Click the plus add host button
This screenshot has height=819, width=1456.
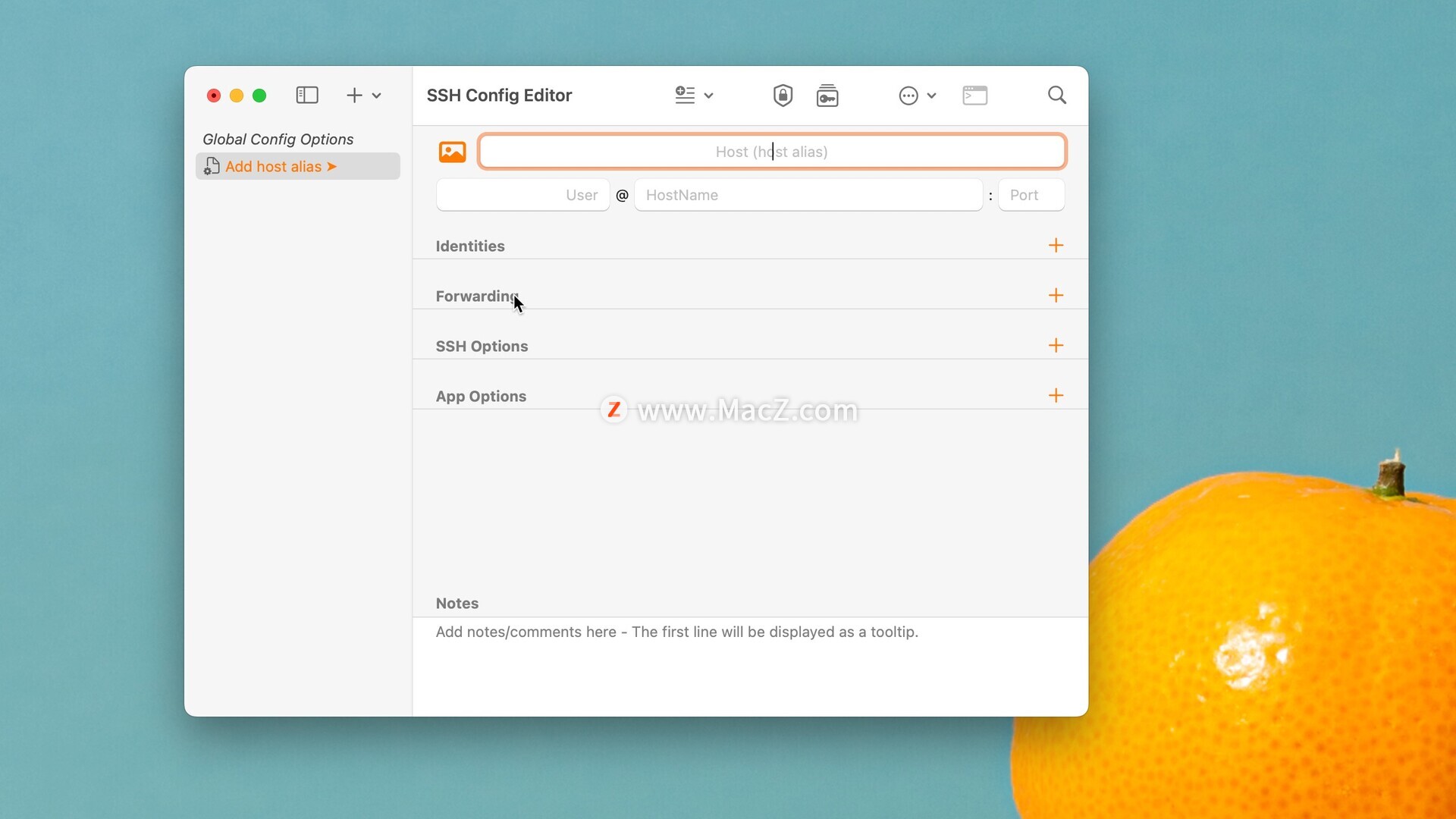pos(354,95)
